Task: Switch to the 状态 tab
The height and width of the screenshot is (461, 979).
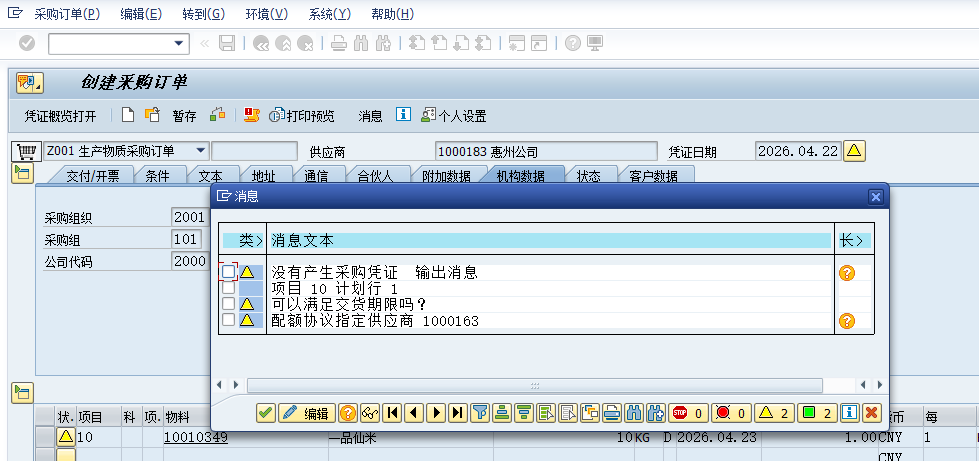Action: 588,176
